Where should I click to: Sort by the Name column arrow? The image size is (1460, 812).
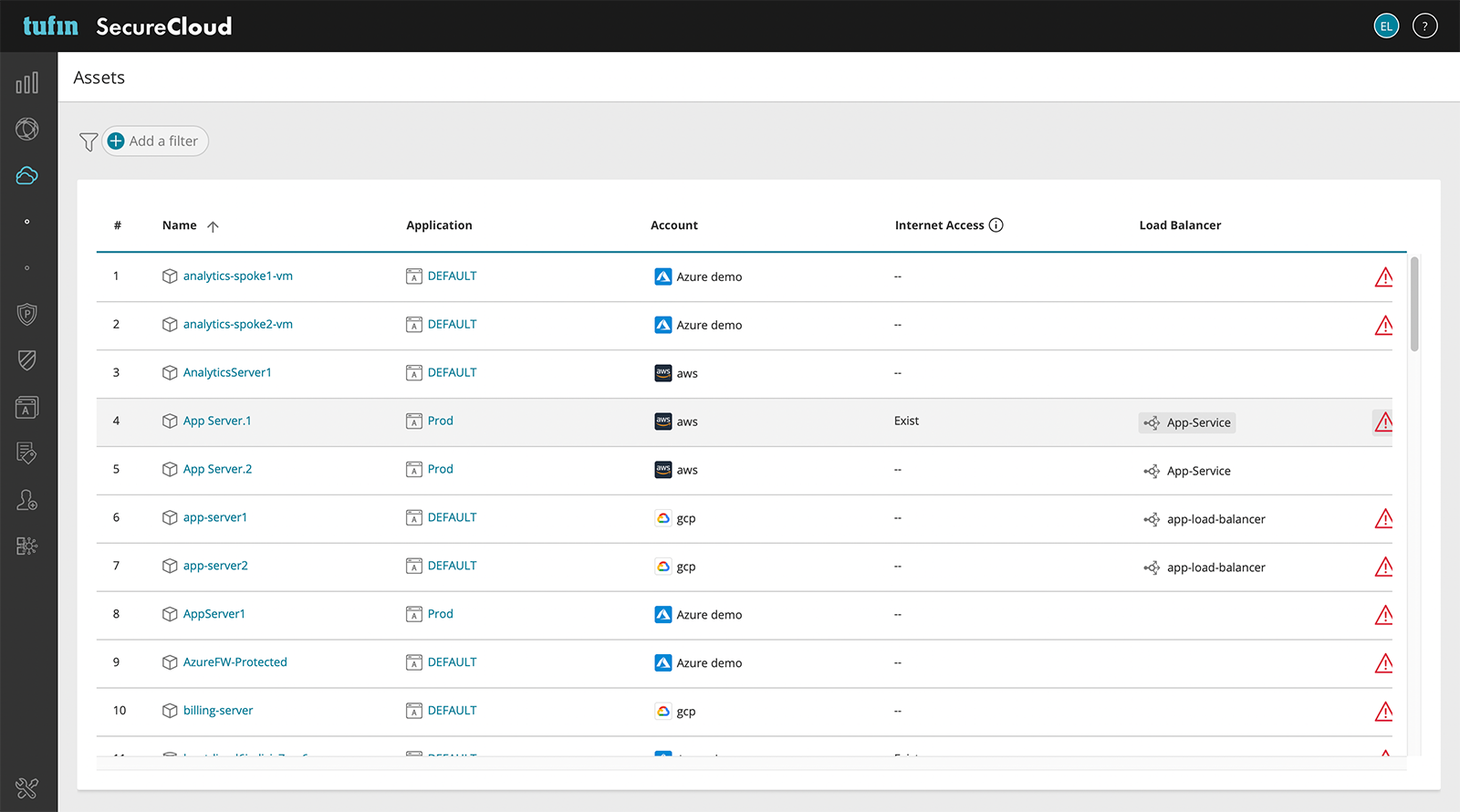(x=213, y=226)
